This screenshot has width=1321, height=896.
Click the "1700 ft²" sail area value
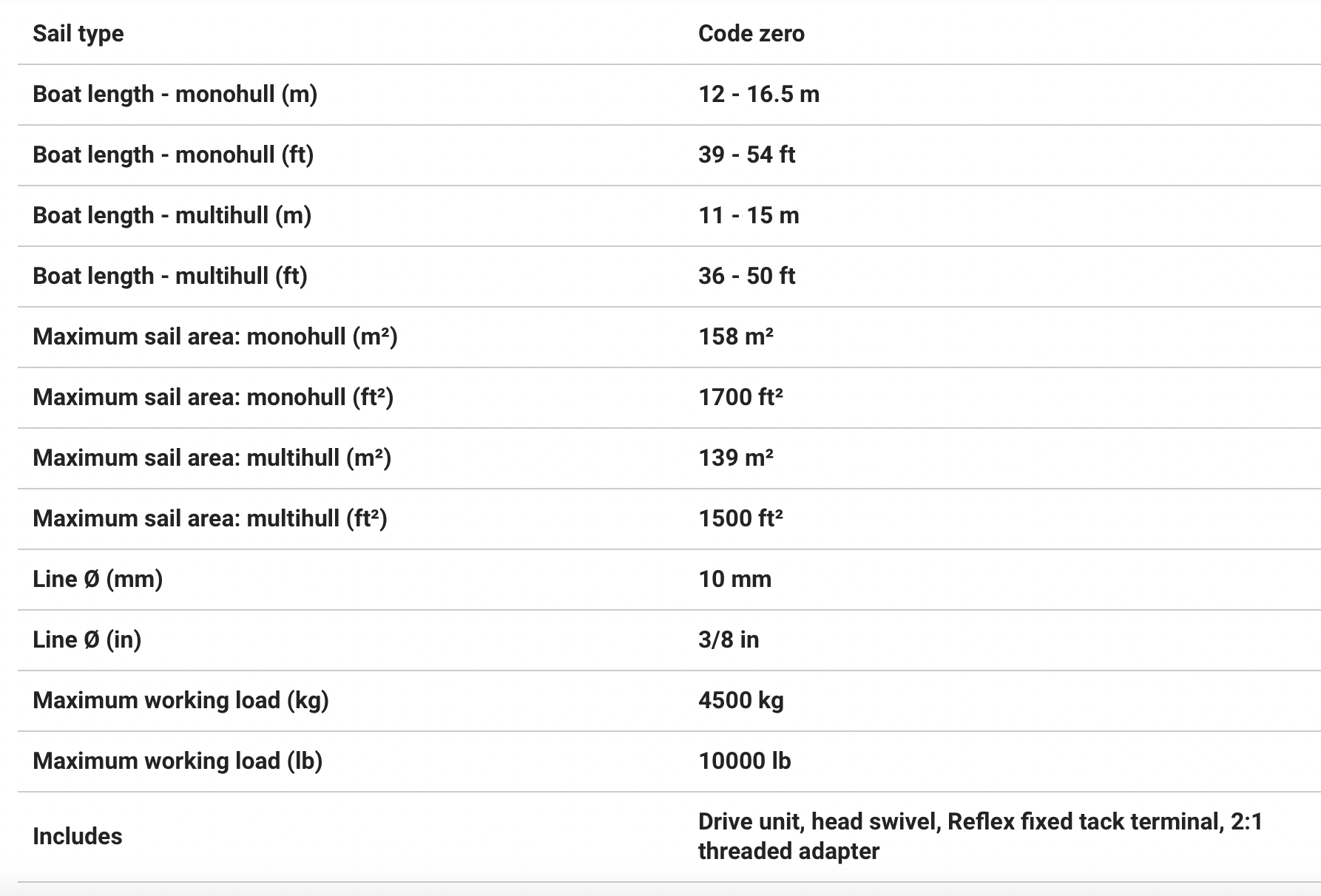(740, 398)
